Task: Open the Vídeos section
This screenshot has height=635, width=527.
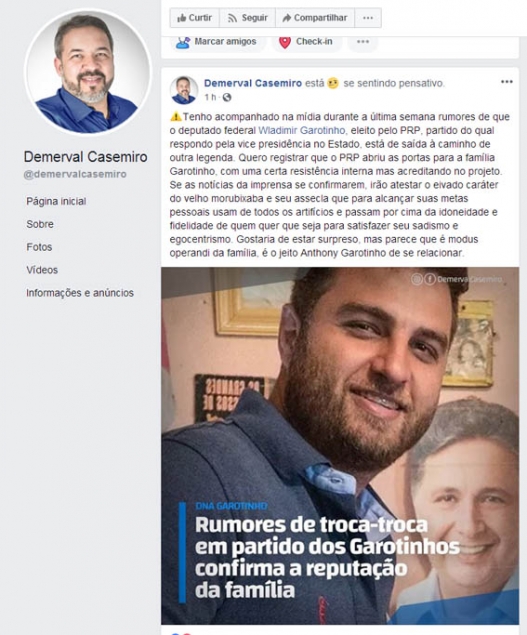Action: click(x=42, y=270)
